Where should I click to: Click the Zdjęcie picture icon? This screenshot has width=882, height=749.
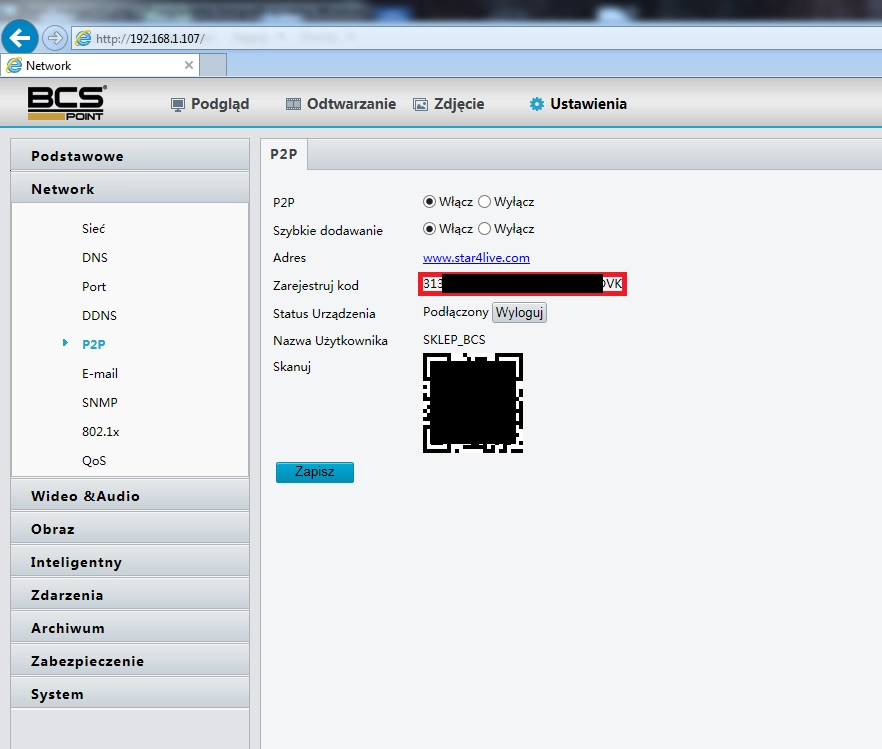420,105
